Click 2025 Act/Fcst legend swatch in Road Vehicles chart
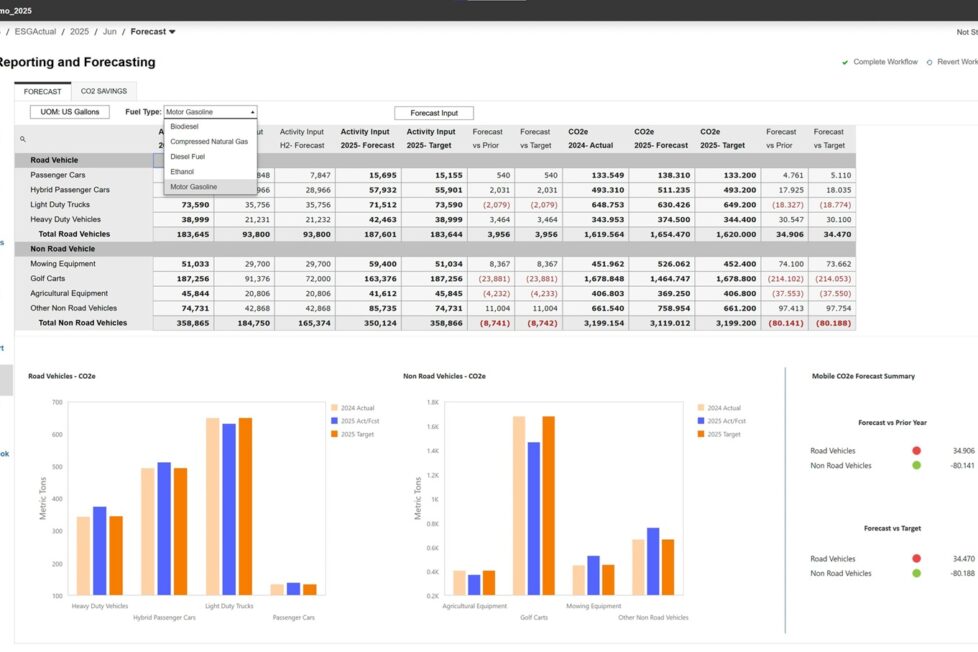Screen dimensions: 978x652 click(333, 421)
